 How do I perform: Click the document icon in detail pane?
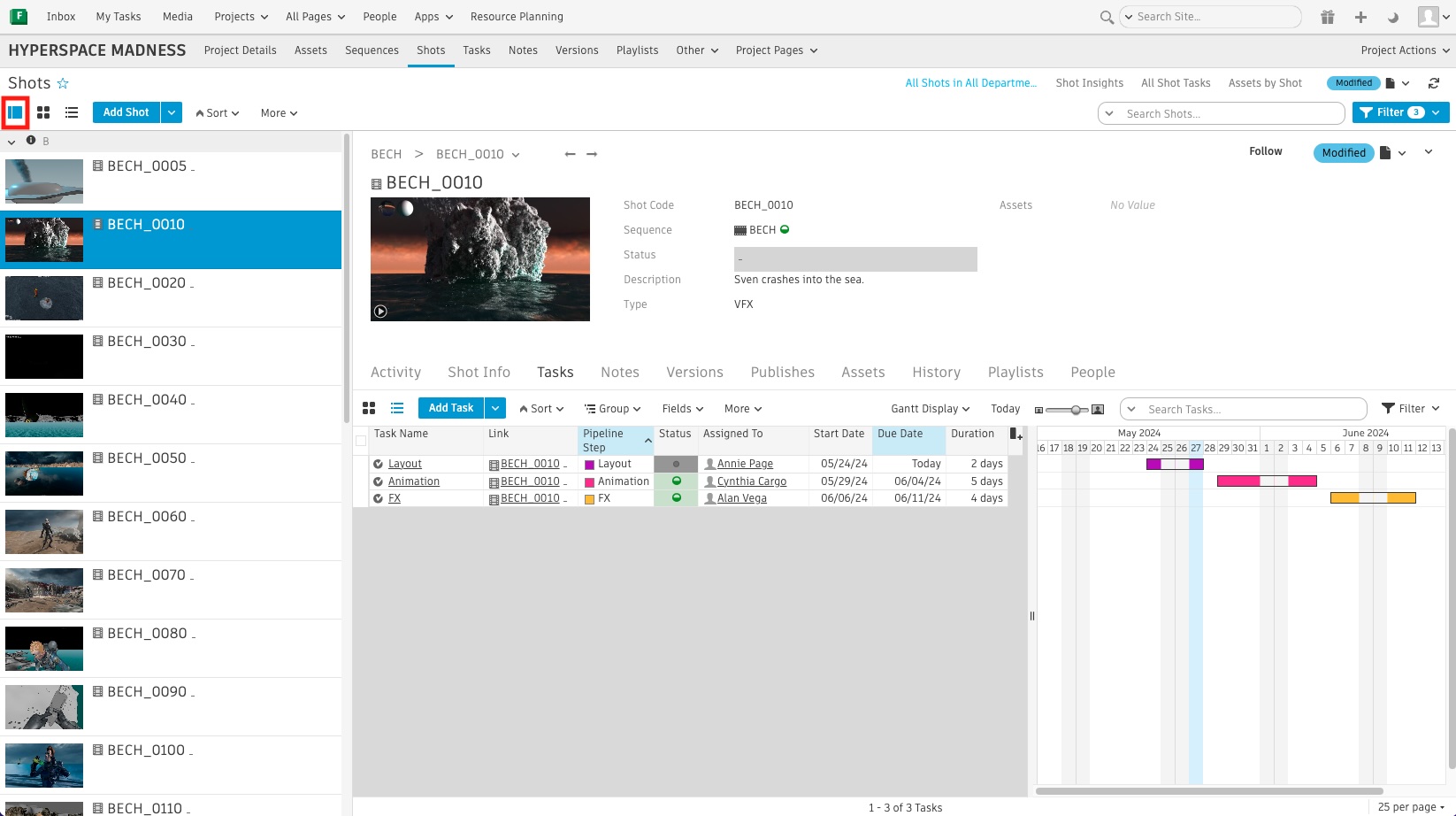pos(1386,153)
